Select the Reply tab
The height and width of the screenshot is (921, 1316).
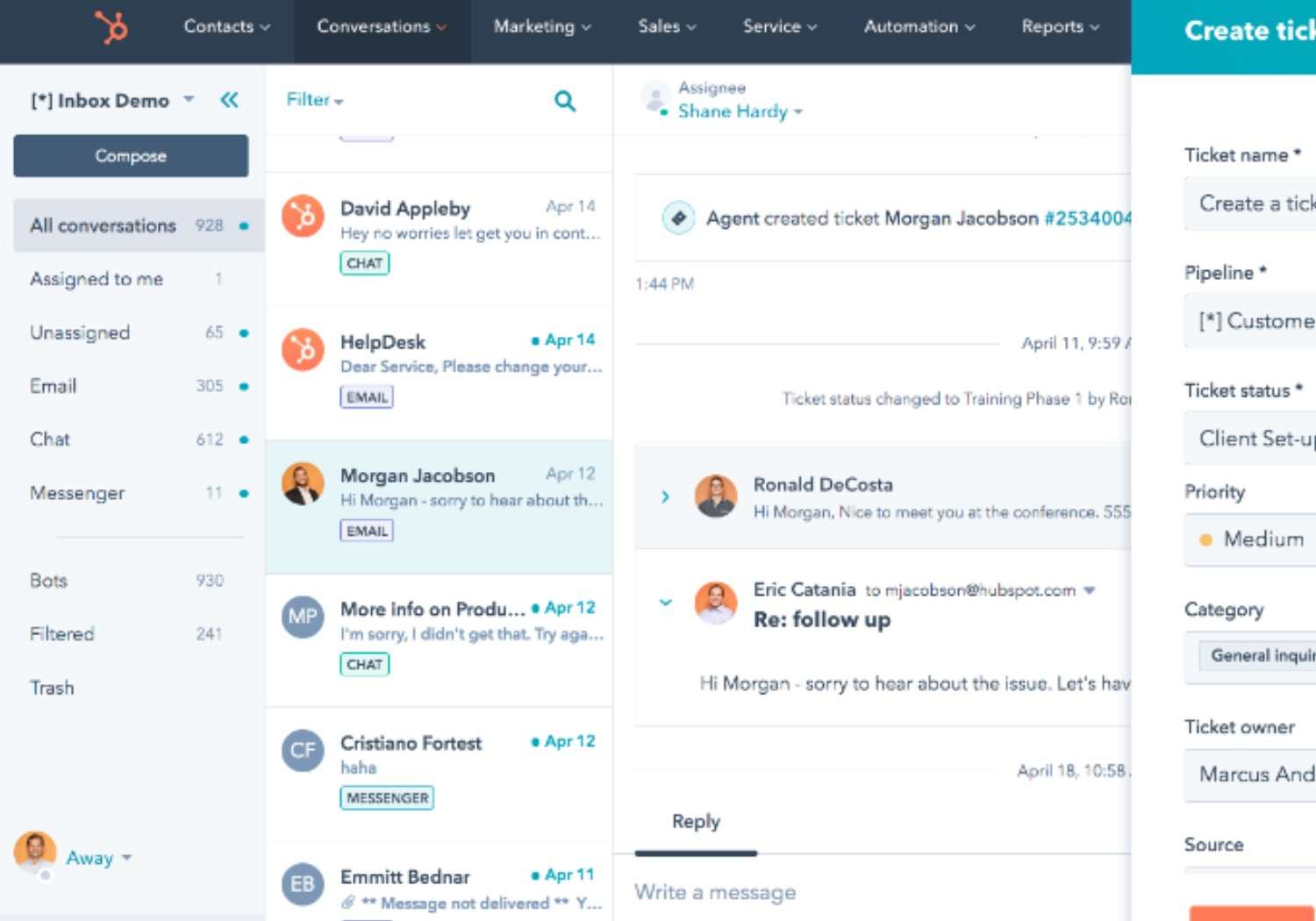pyautogui.click(x=696, y=822)
